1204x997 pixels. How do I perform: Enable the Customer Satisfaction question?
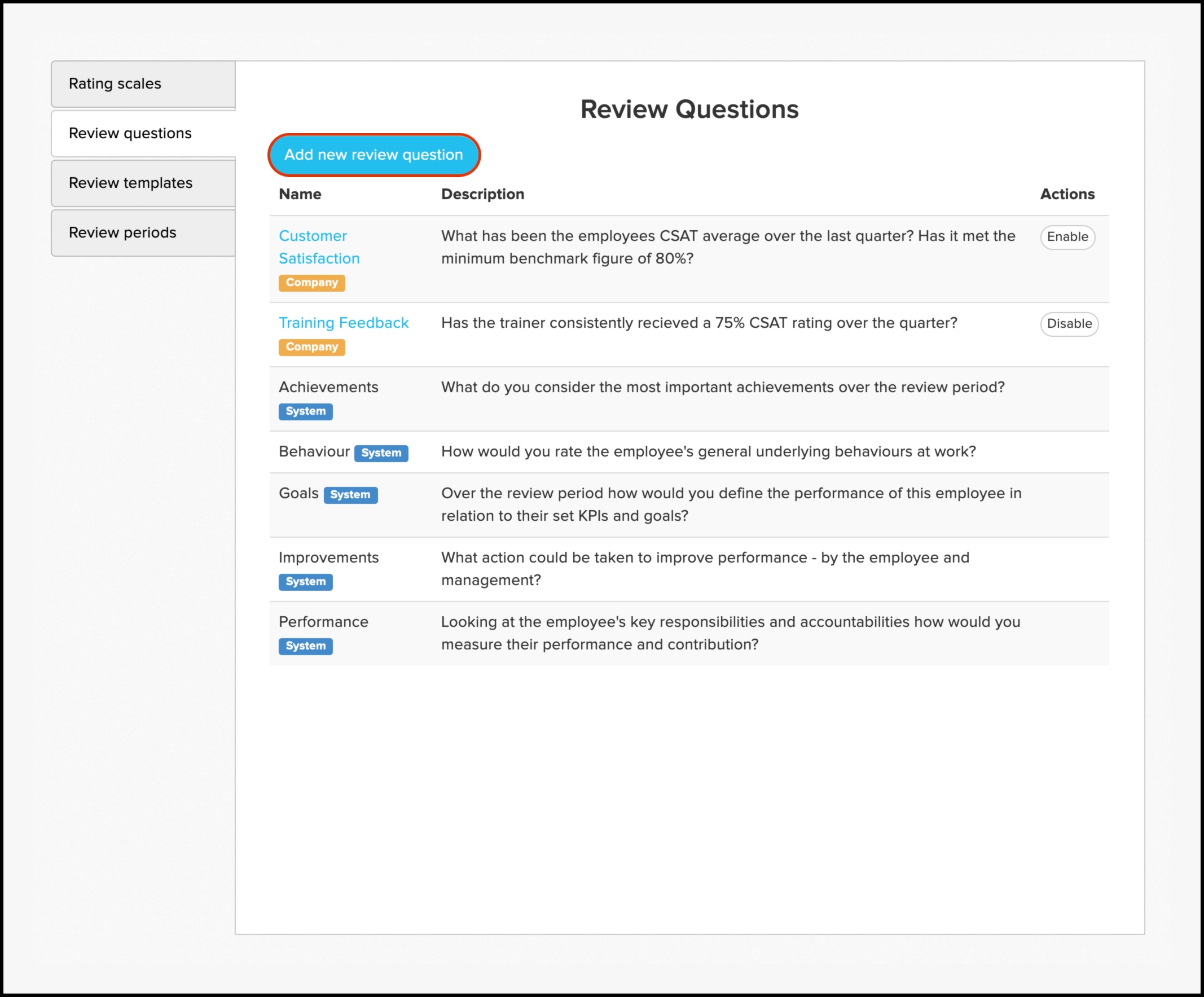[1067, 237]
